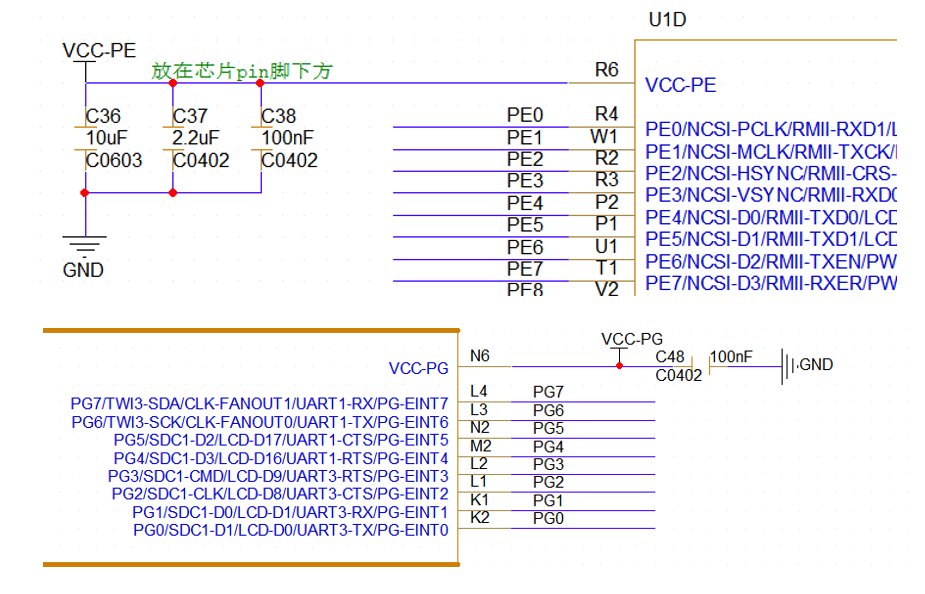The width and height of the screenshot is (925, 594).
Task: Click the red junction dot above C37
Action: click(x=173, y=83)
